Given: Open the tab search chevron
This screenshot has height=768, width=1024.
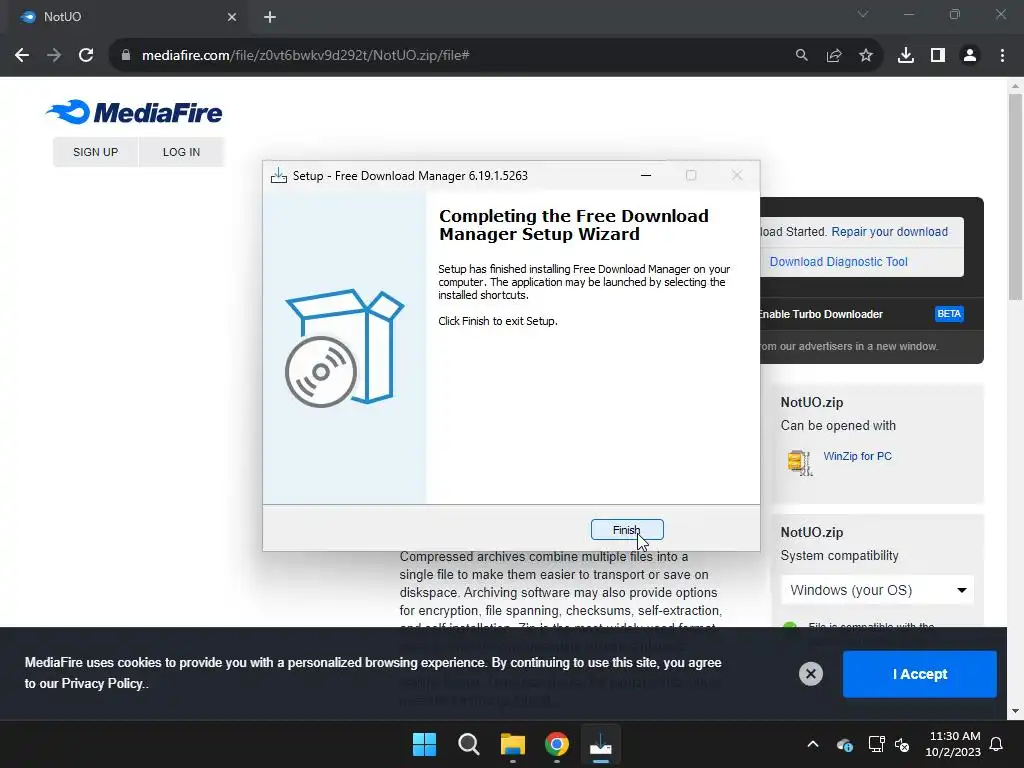Looking at the screenshot, I should coord(863,14).
